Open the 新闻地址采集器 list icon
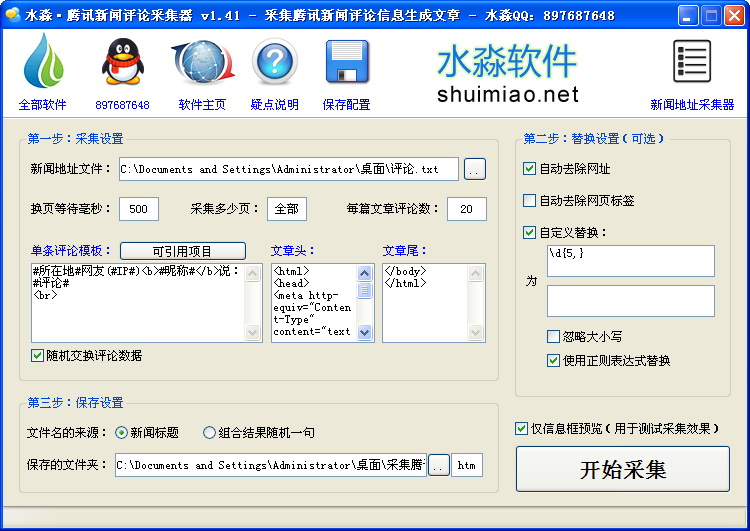 coord(692,61)
